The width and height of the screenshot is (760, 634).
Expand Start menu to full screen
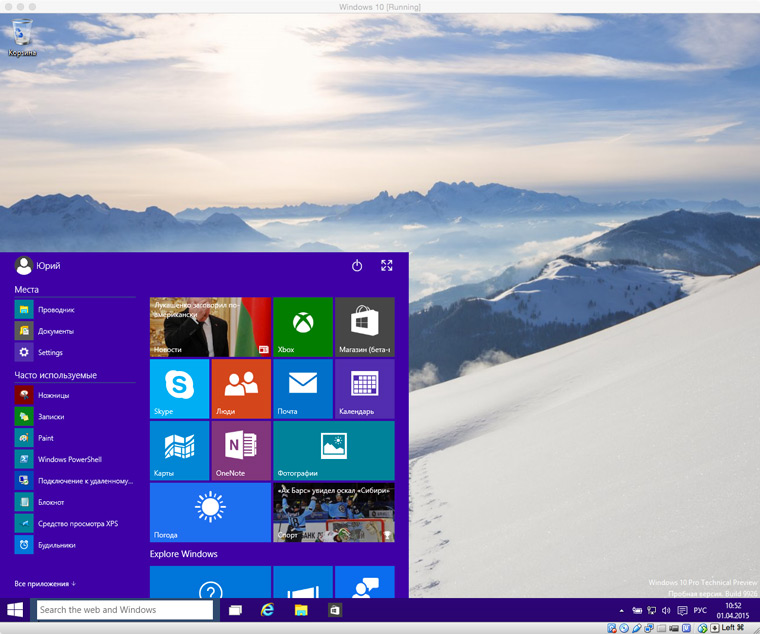click(386, 265)
